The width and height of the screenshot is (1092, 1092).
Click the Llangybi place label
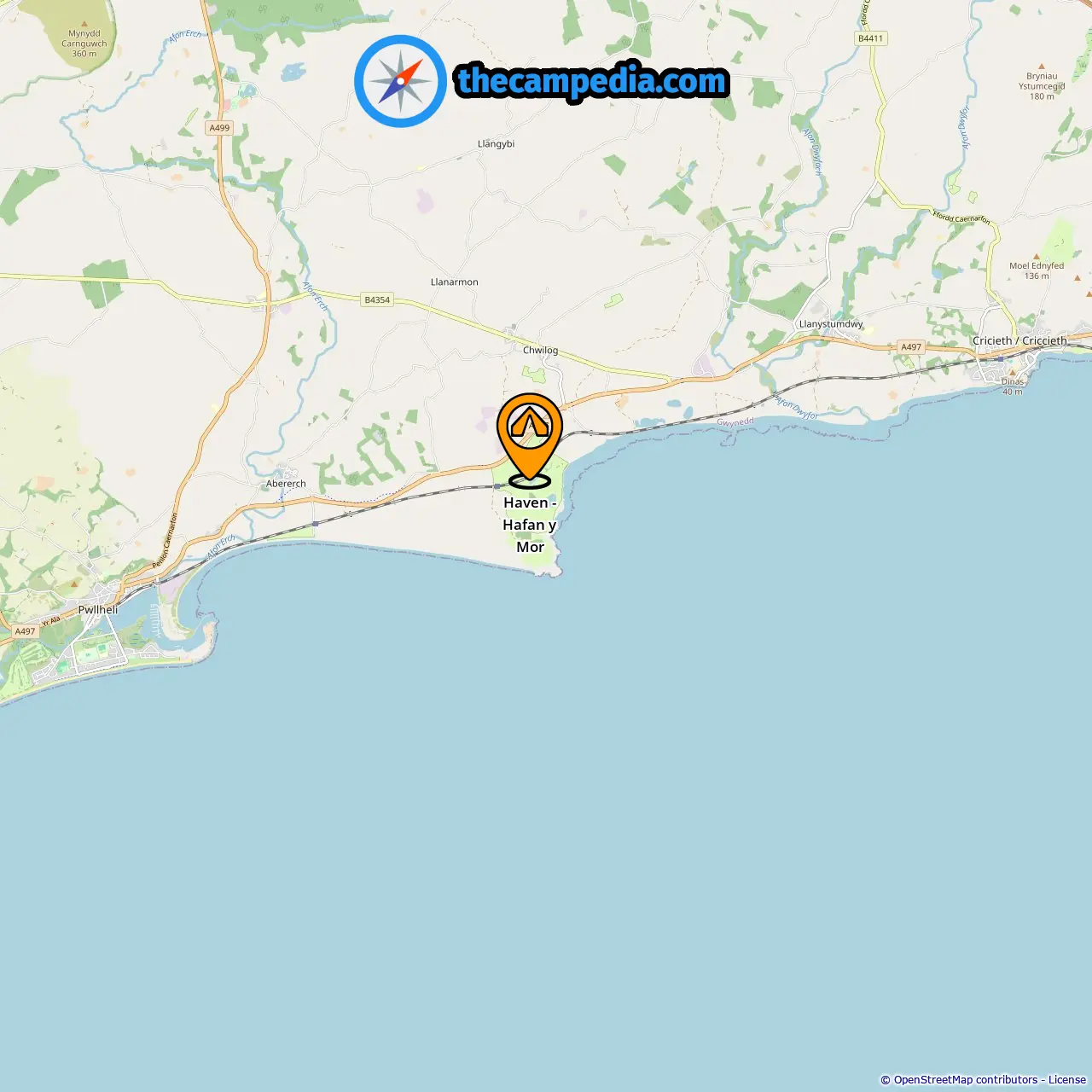(x=497, y=143)
